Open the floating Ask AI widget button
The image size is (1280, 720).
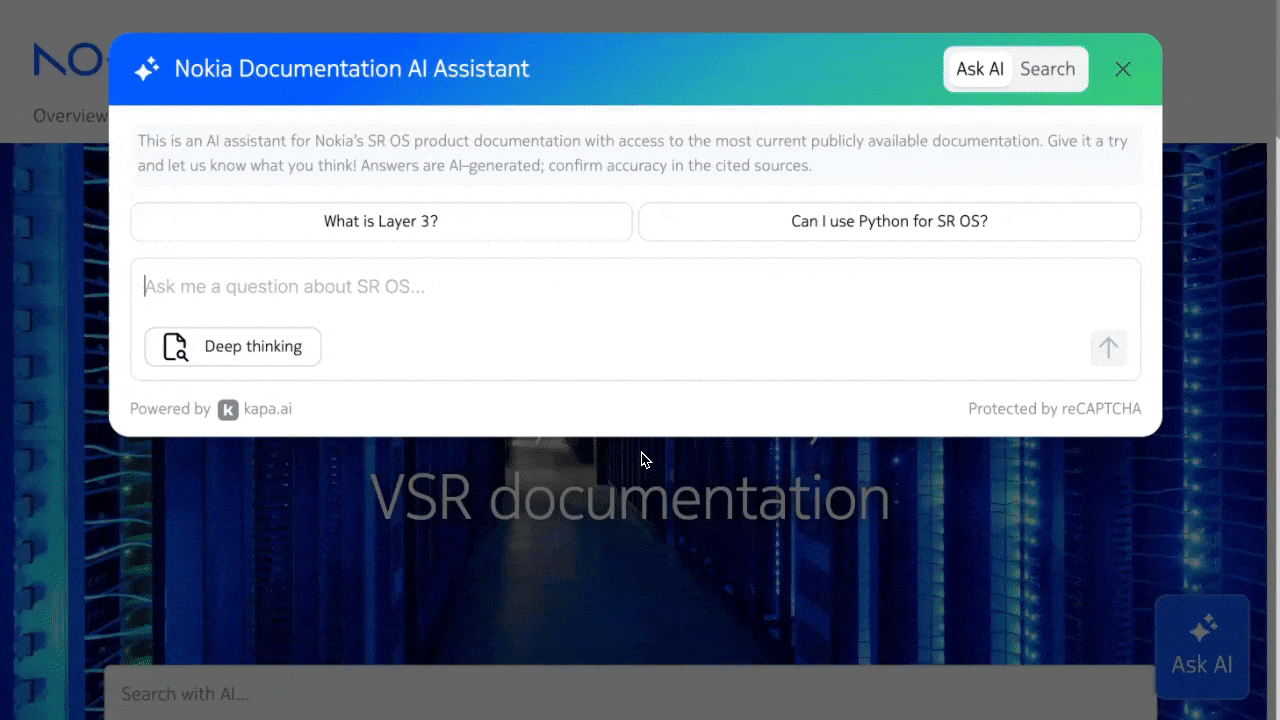coord(1201,646)
